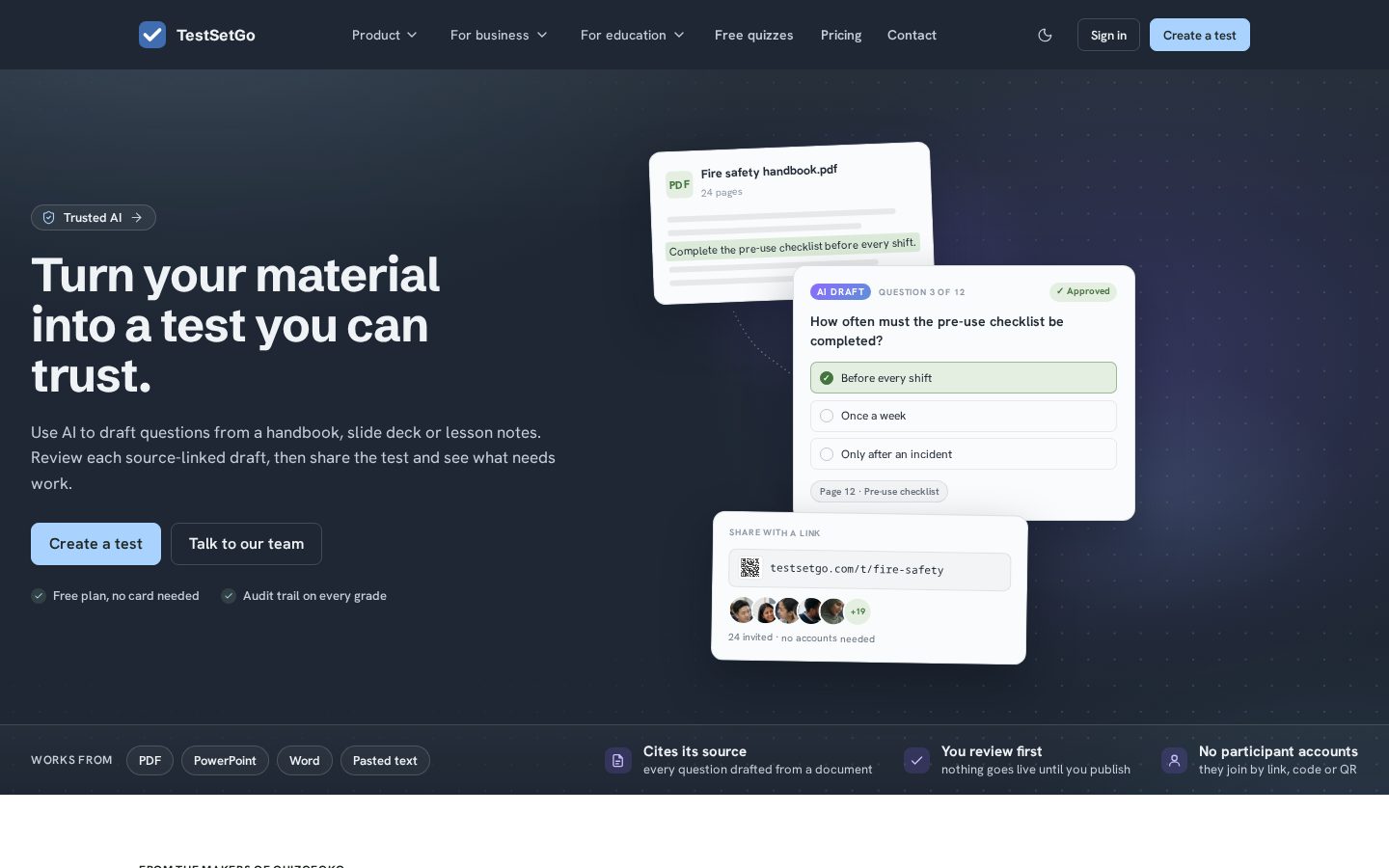Click the person icon beside No participant accounts
The image size is (1389, 868).
1174,760
